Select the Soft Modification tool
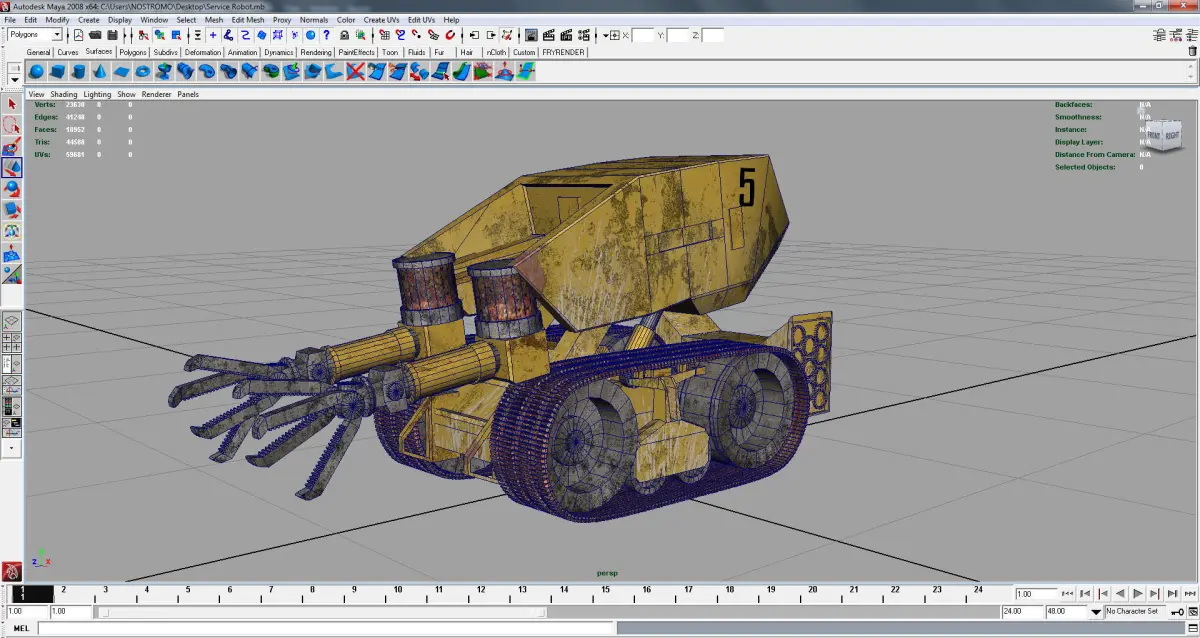The width and height of the screenshot is (1200, 638). click(12, 252)
